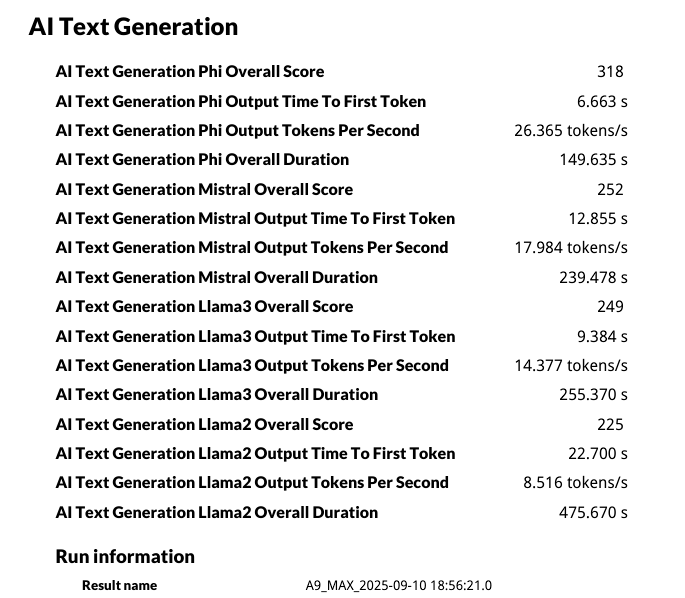Select the Phi Overall Score label

click(x=190, y=71)
